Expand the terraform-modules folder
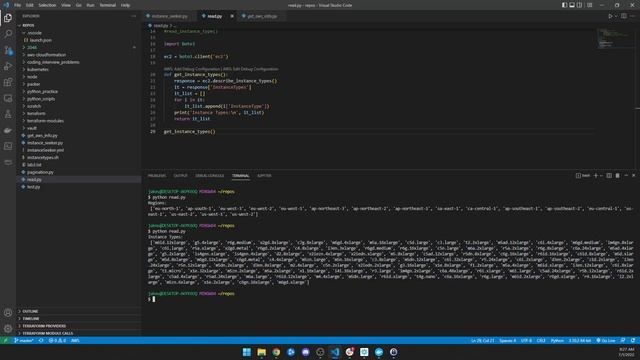 (78, 121)
